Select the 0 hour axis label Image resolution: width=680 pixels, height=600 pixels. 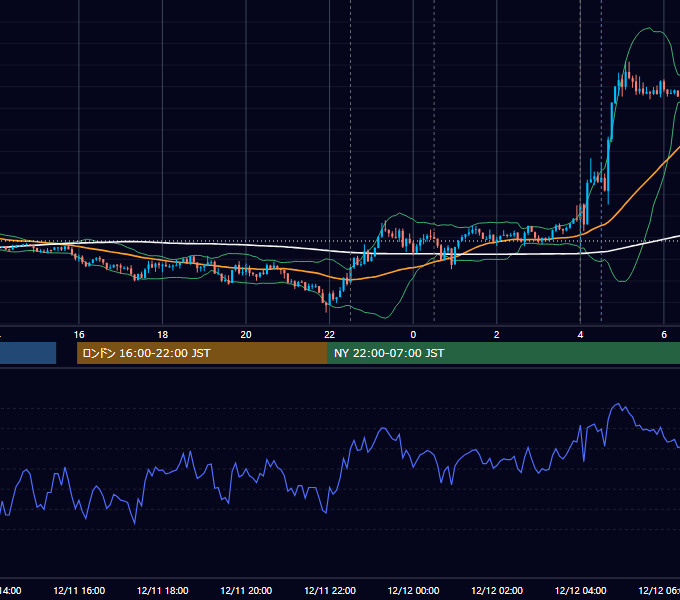(413, 335)
